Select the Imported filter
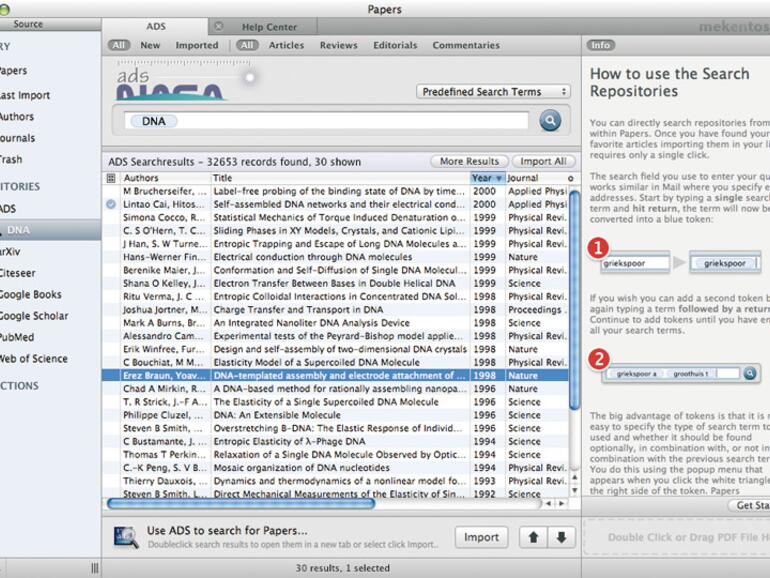The width and height of the screenshot is (770, 578). [197, 45]
